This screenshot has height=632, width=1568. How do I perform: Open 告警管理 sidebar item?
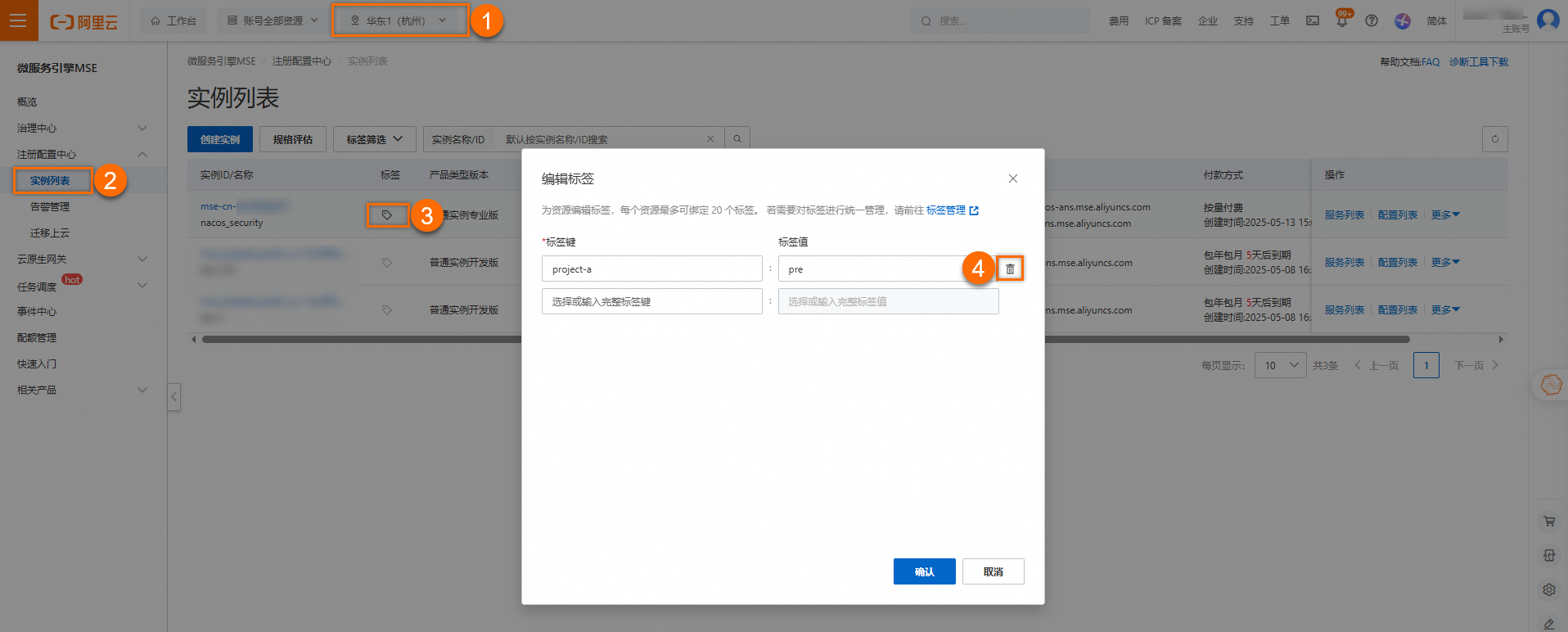[50, 206]
